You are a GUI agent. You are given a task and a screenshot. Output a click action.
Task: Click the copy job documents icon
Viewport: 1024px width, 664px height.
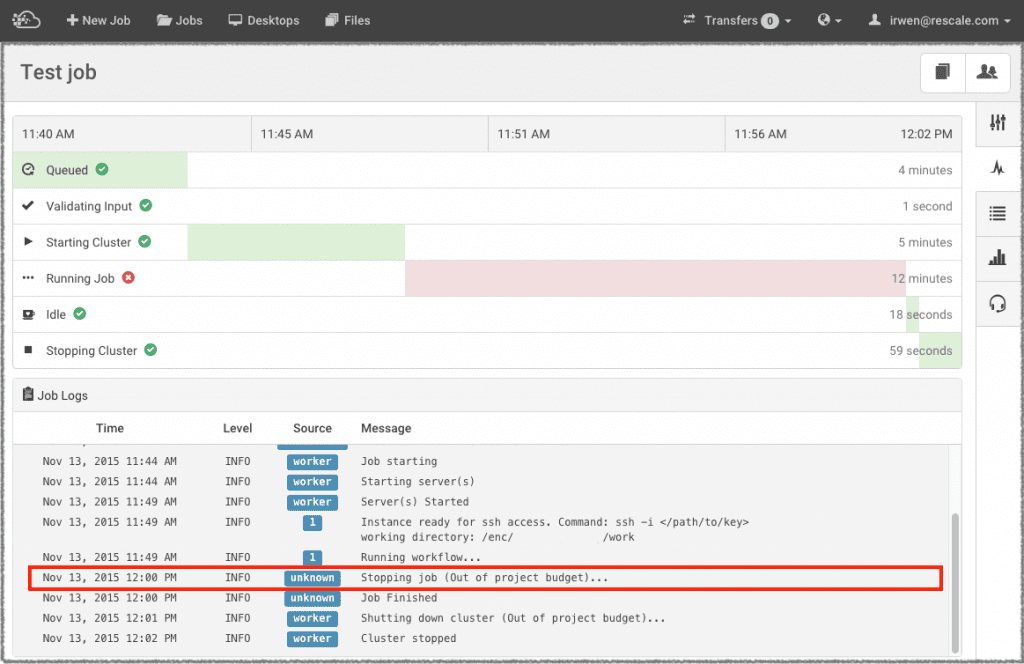tap(942, 72)
